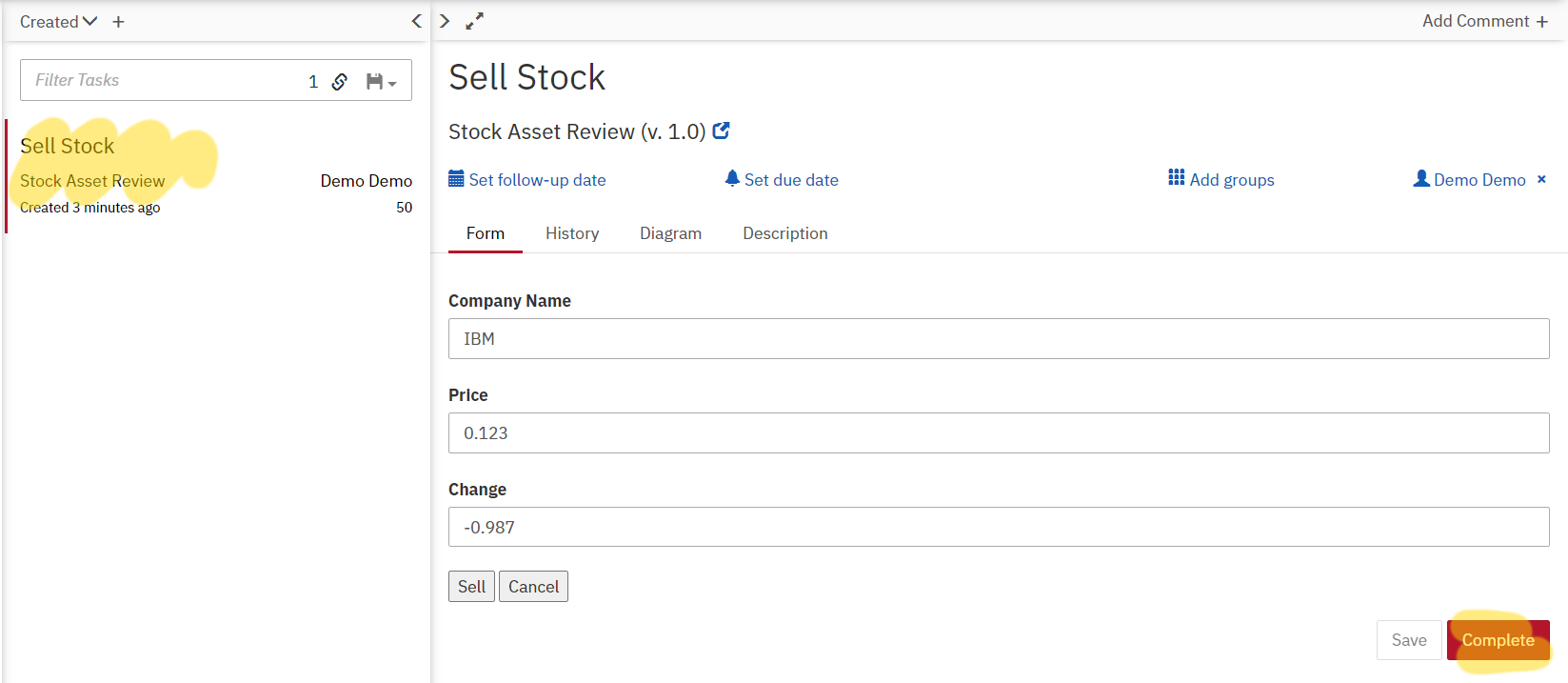Add a sort criterion with plus icon
This screenshot has width=1568, height=683.
118,21
